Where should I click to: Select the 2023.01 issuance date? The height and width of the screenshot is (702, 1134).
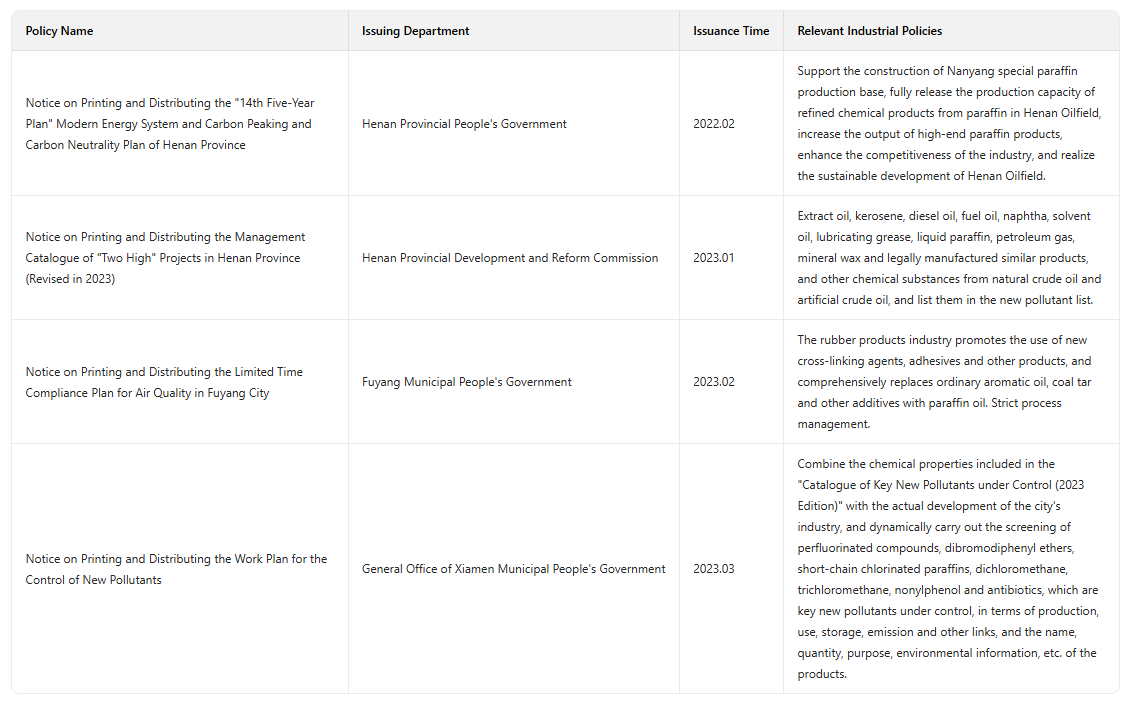point(713,258)
